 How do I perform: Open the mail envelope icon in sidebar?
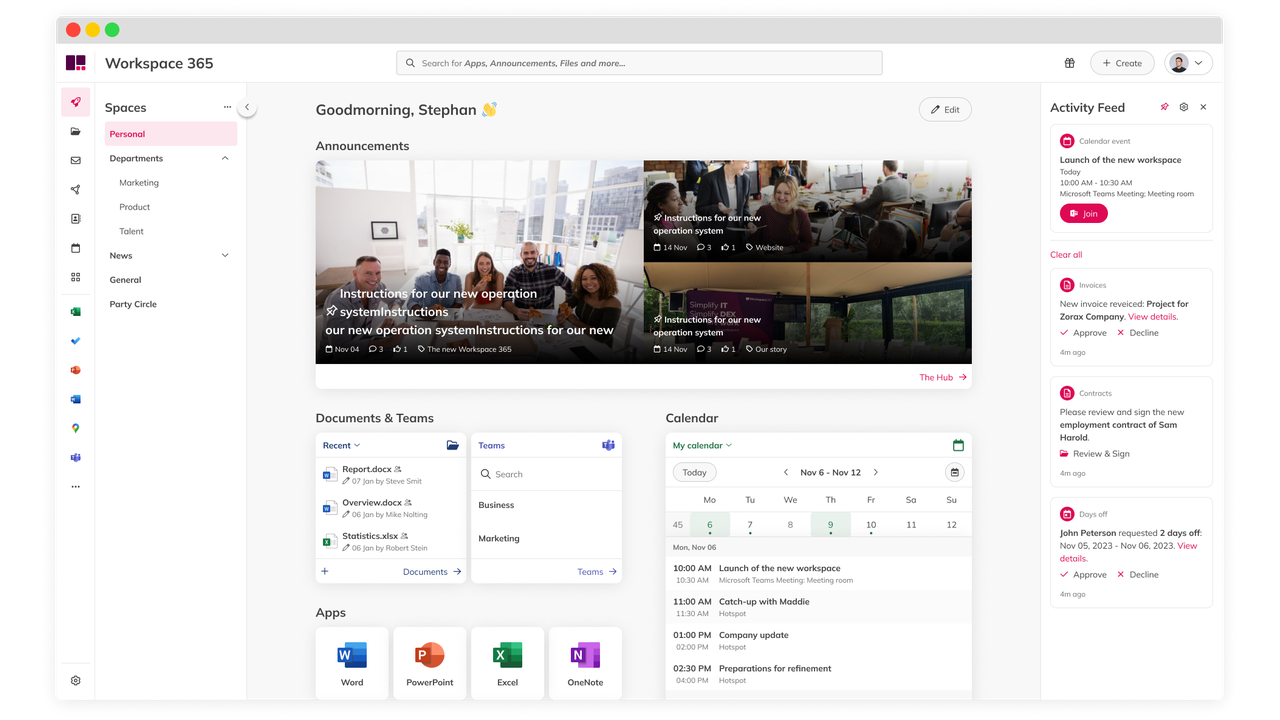click(75, 160)
